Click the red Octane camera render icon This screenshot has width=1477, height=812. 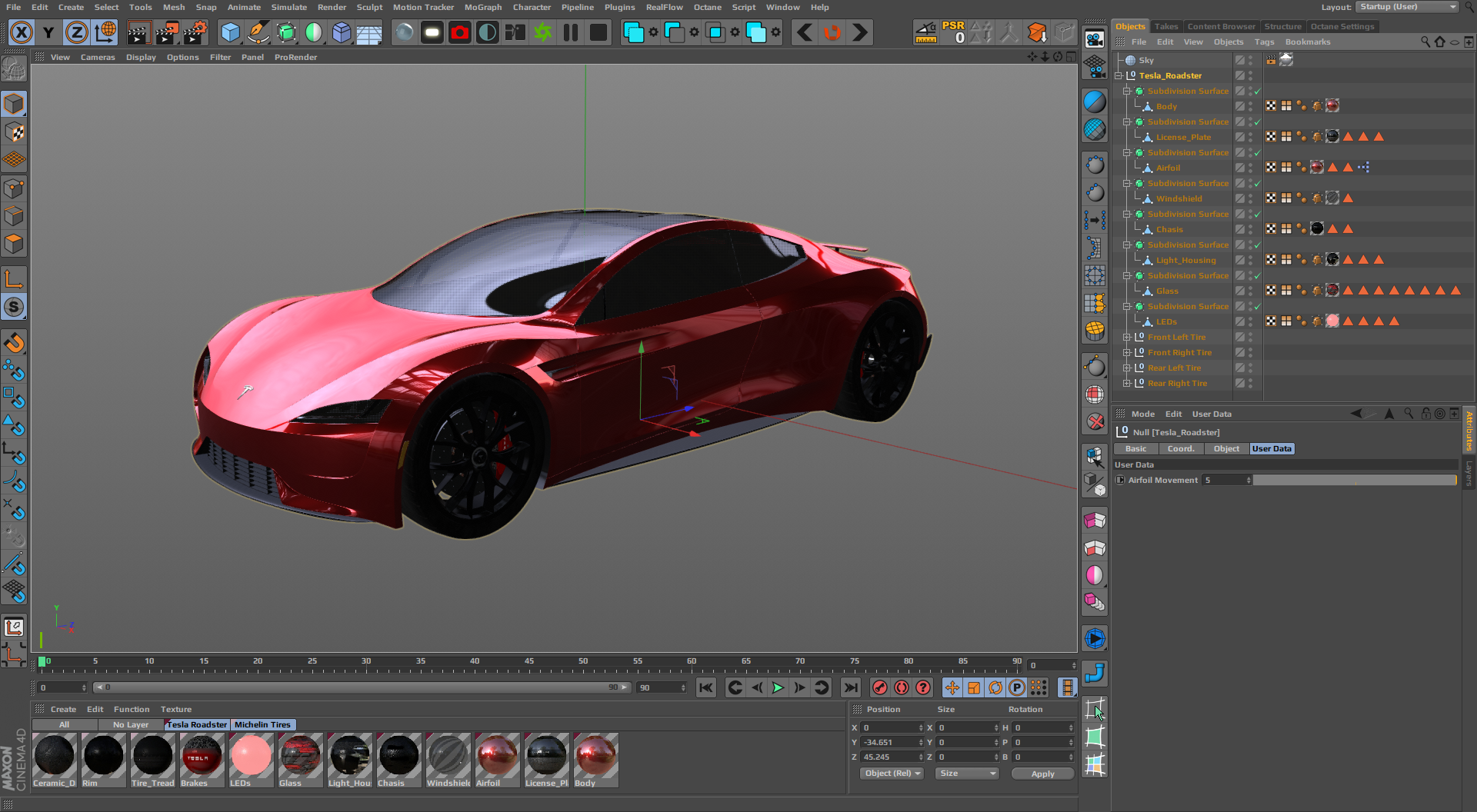coord(460,32)
